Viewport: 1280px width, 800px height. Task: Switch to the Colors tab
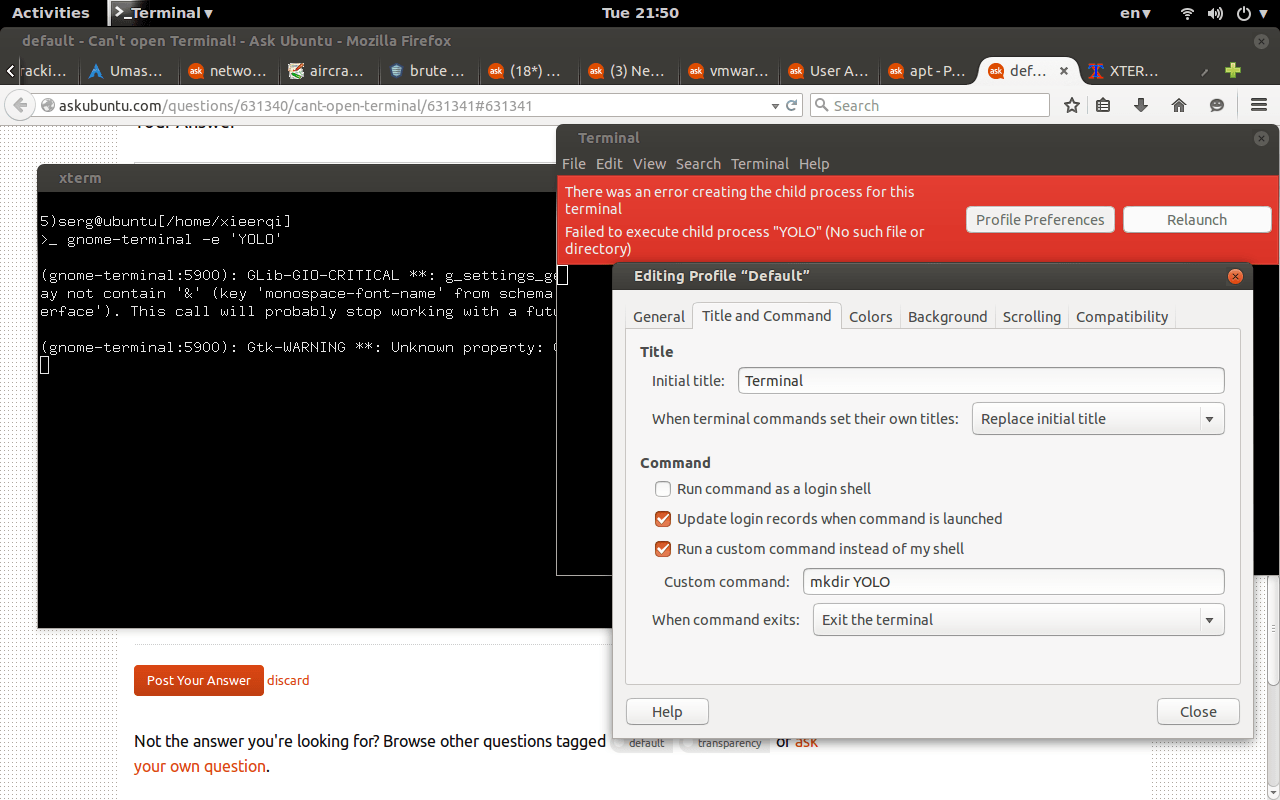(x=870, y=316)
